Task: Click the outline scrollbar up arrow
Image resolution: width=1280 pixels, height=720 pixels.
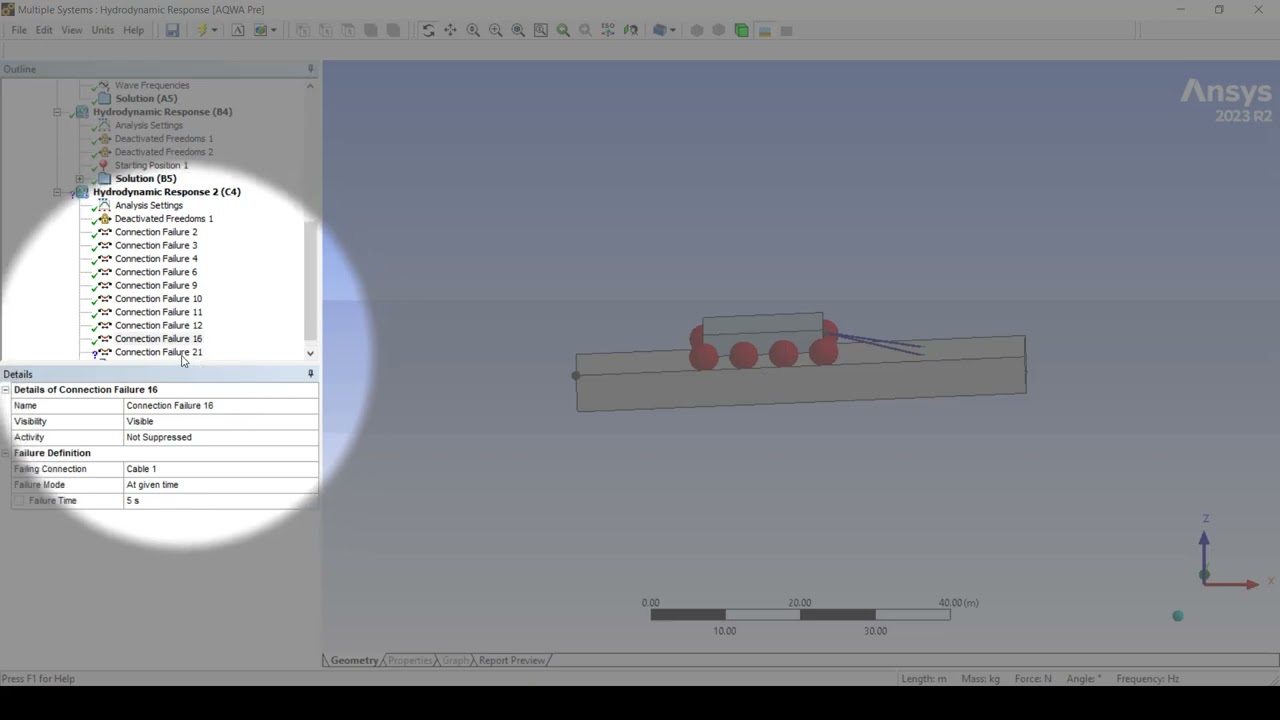Action: pos(310,86)
